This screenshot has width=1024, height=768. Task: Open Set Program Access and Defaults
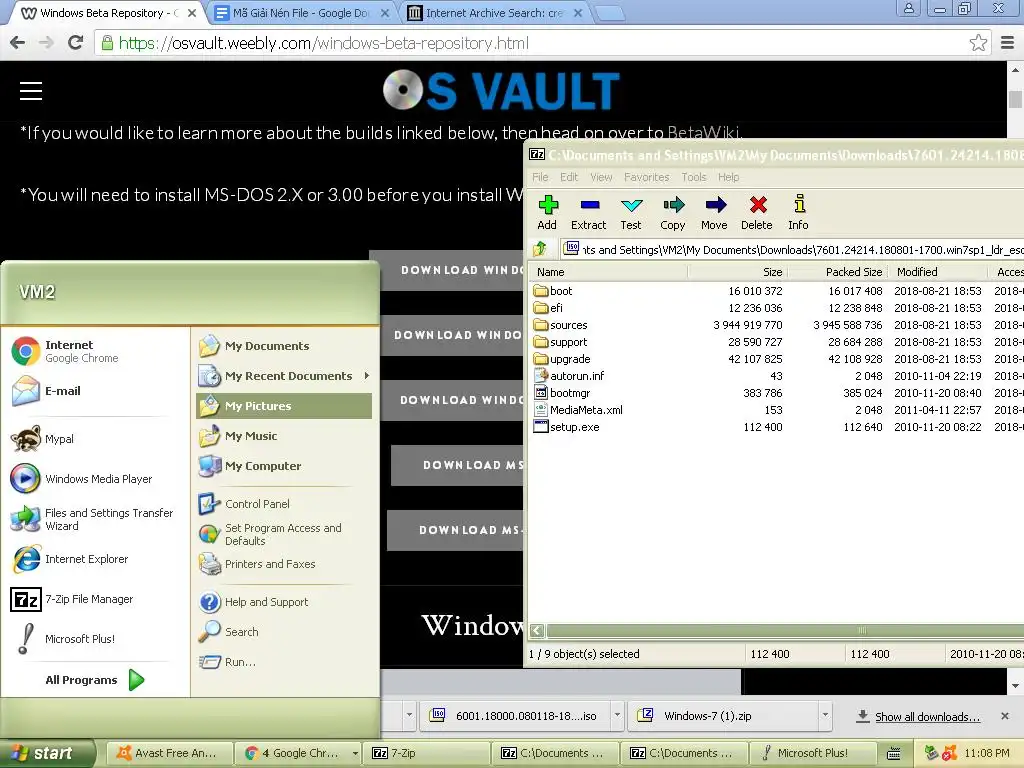click(283, 534)
